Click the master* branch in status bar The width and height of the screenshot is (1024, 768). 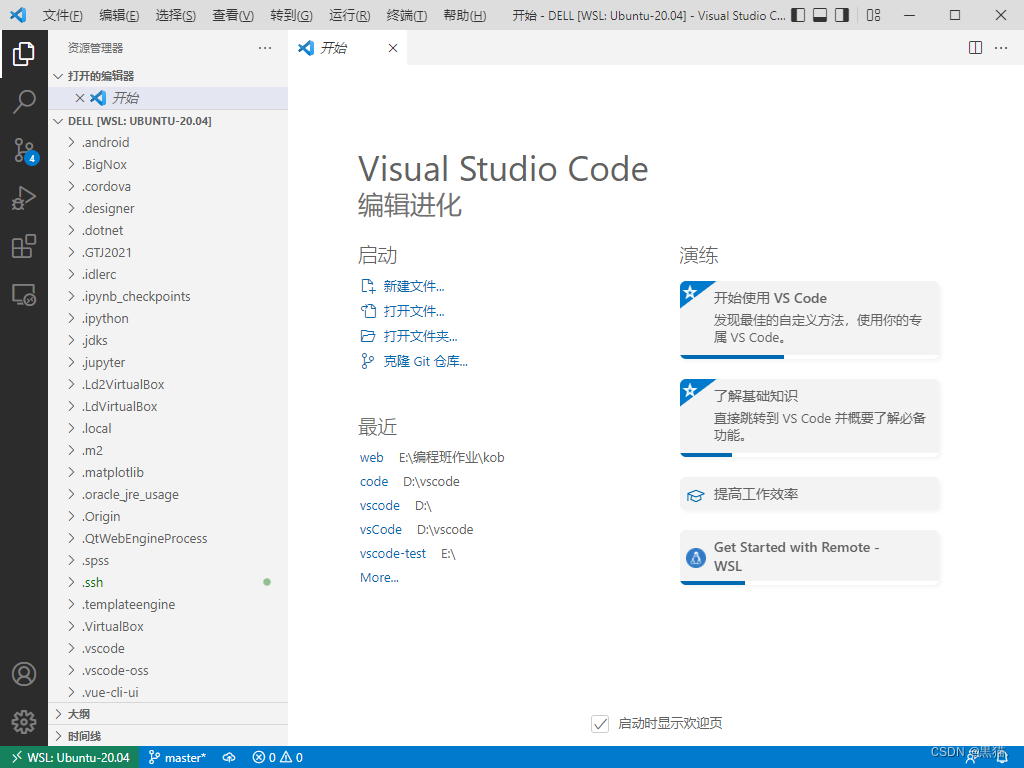(x=178, y=758)
